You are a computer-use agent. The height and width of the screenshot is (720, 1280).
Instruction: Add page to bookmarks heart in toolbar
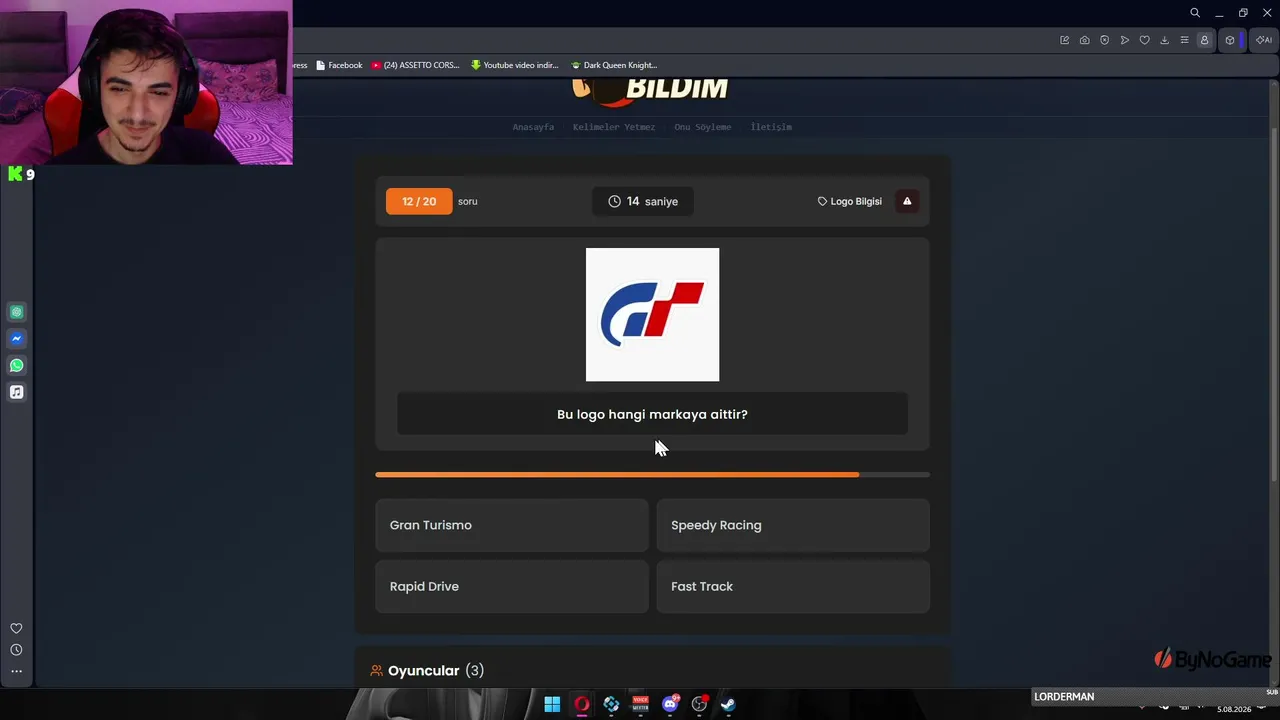tap(1145, 40)
